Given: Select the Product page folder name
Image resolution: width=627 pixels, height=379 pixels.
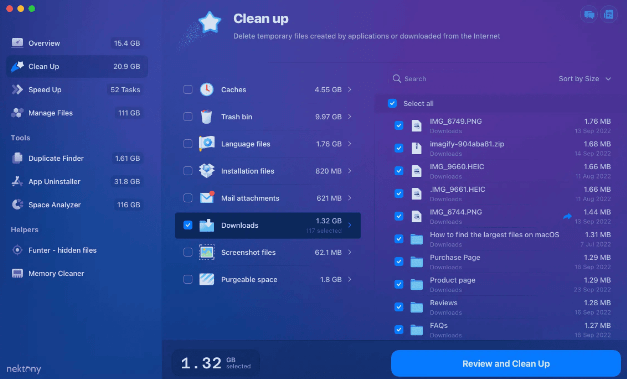Looking at the screenshot, I should (x=452, y=280).
